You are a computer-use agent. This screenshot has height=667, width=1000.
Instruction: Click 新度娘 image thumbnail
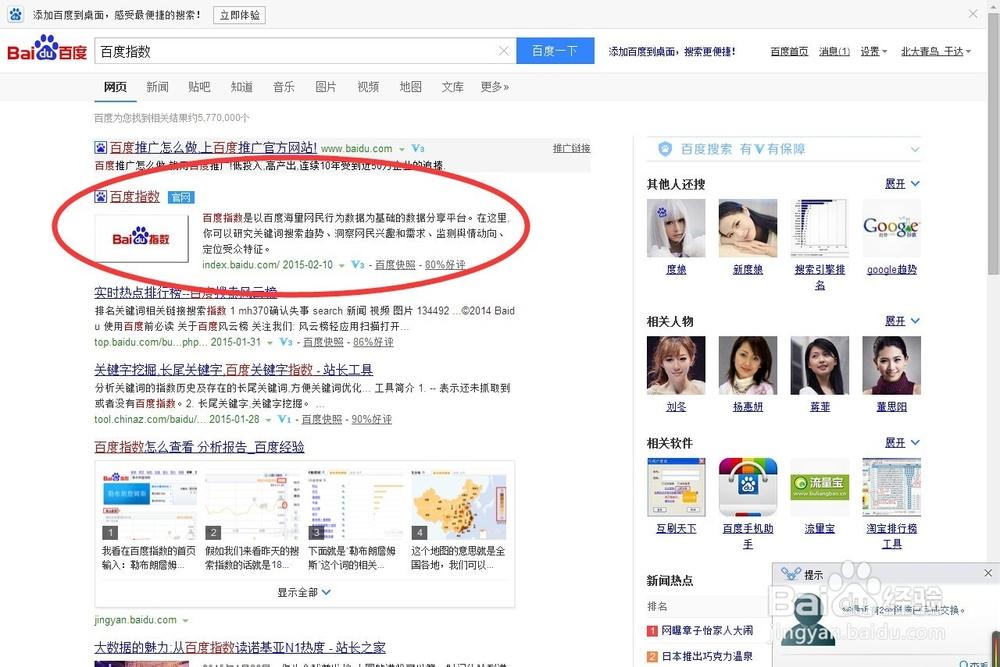747,228
